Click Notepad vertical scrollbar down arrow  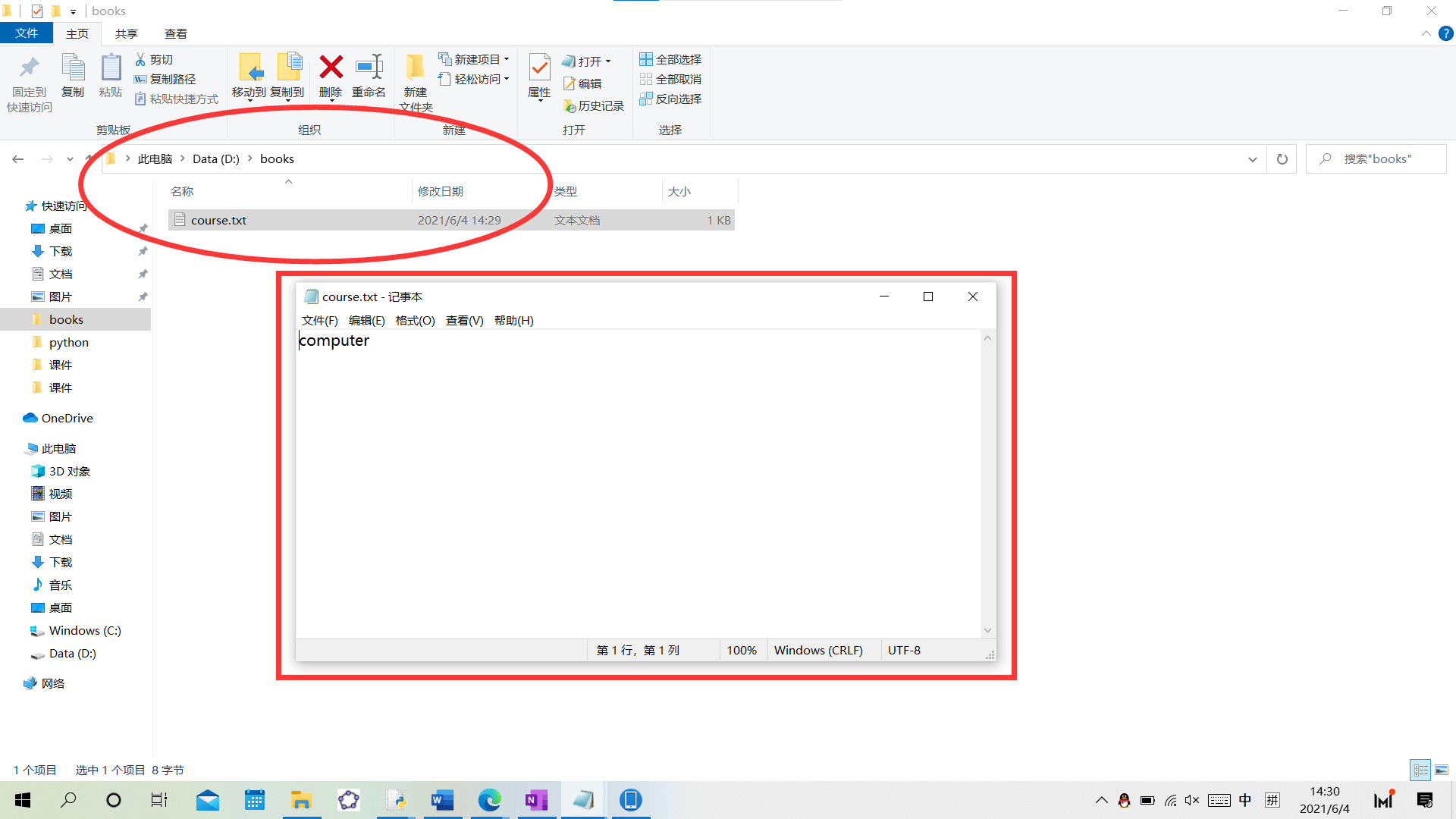click(x=987, y=630)
